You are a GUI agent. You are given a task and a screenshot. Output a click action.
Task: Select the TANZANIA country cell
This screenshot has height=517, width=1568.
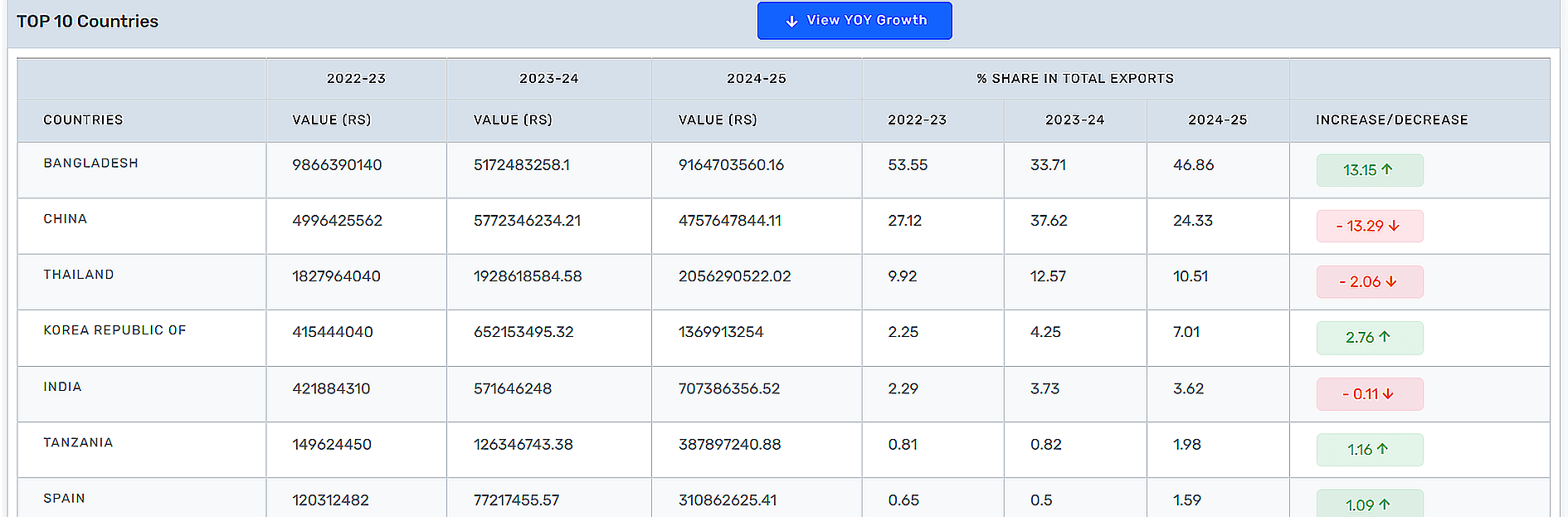click(78, 442)
